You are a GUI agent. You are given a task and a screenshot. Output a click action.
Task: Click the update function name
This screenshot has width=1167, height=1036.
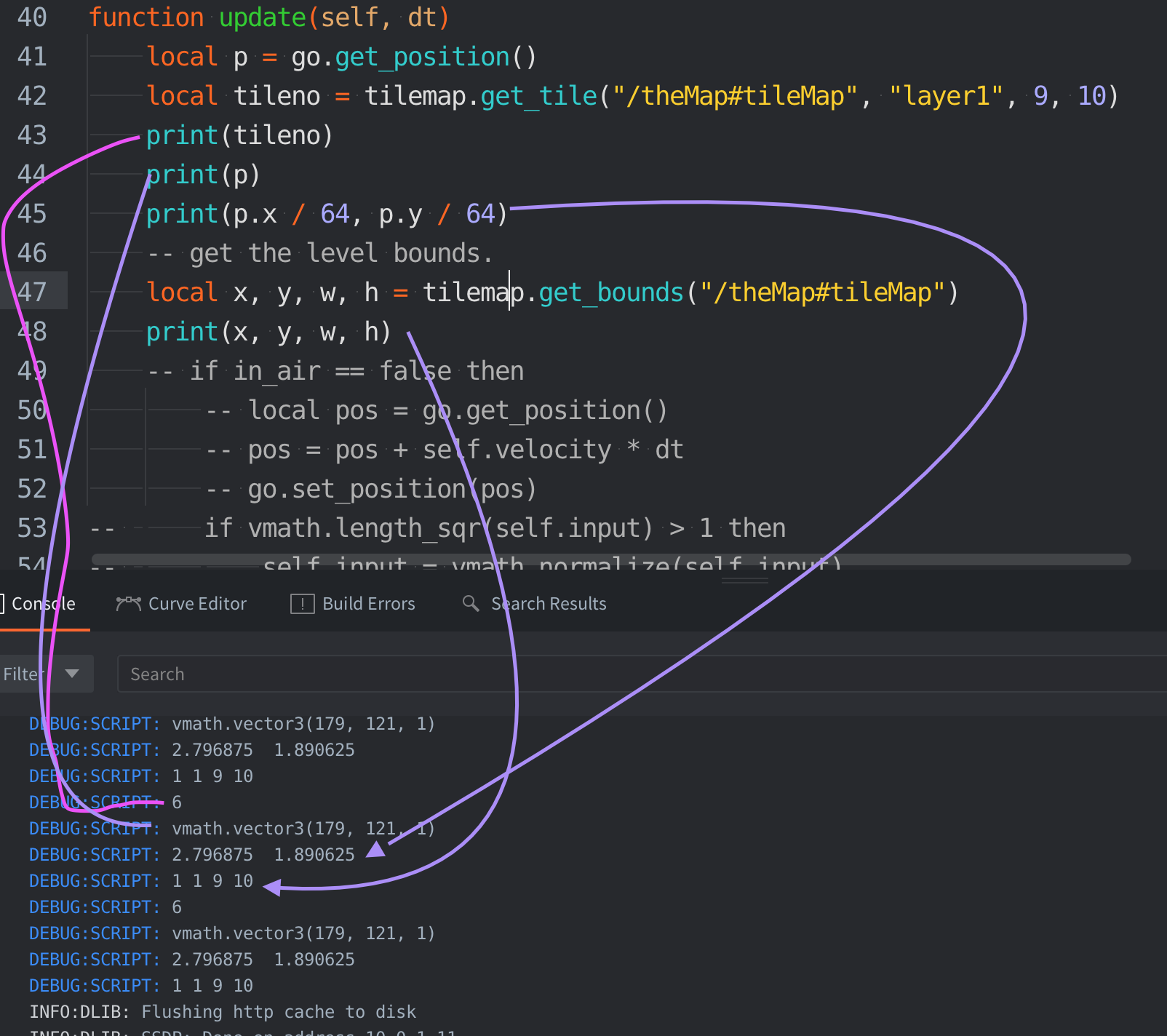click(263, 17)
